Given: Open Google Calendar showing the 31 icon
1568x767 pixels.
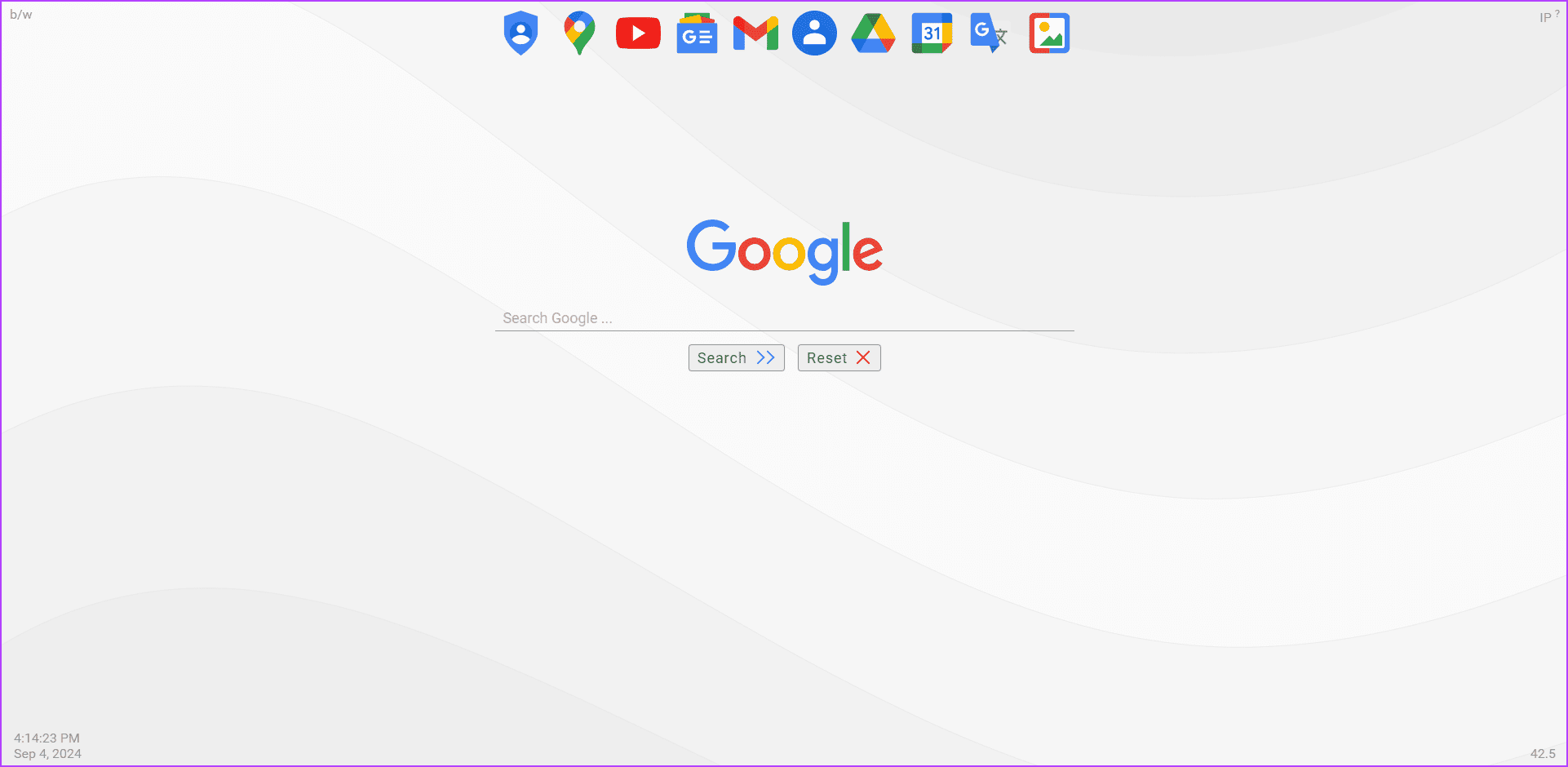Looking at the screenshot, I should (x=932, y=33).
